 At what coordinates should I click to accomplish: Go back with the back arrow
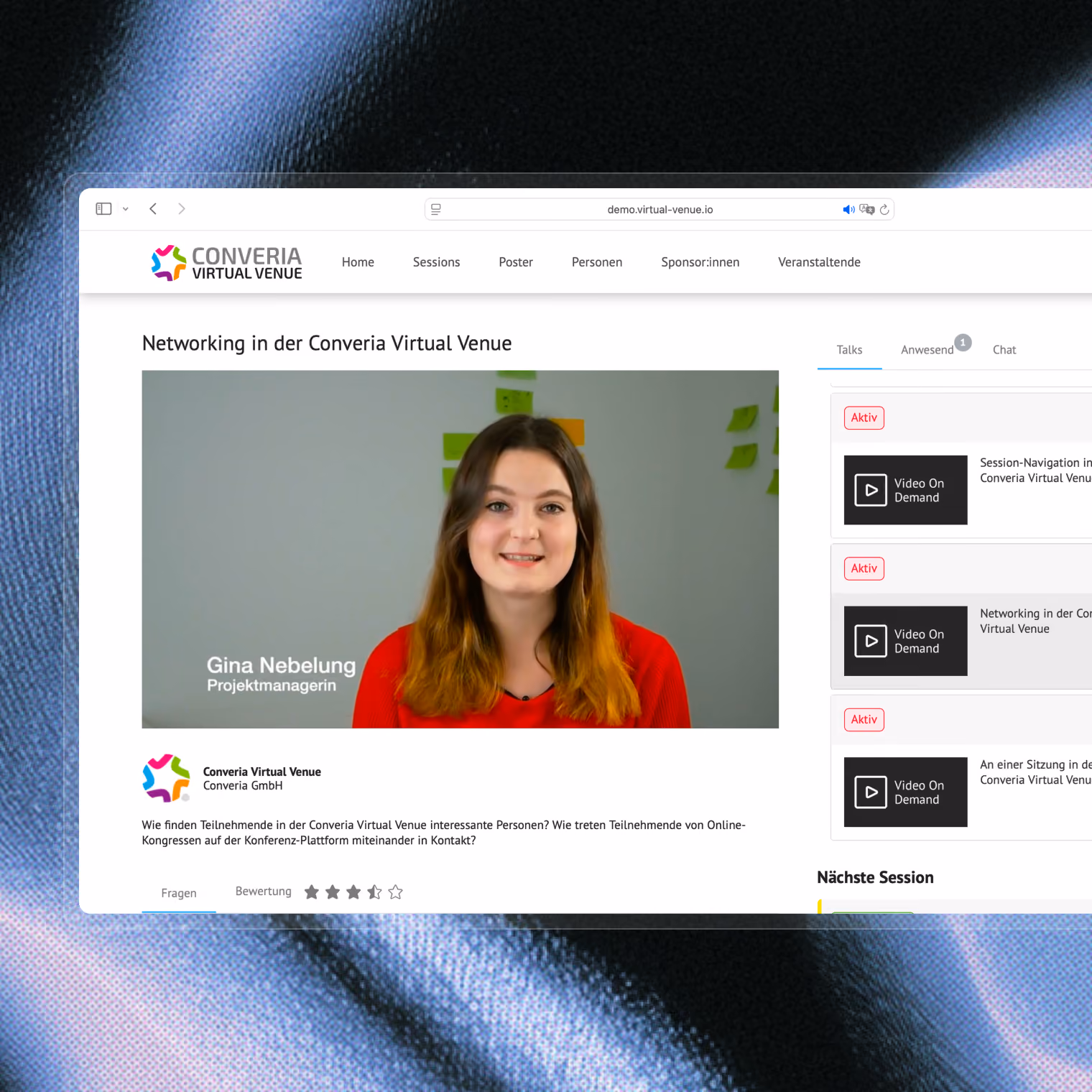(153, 208)
